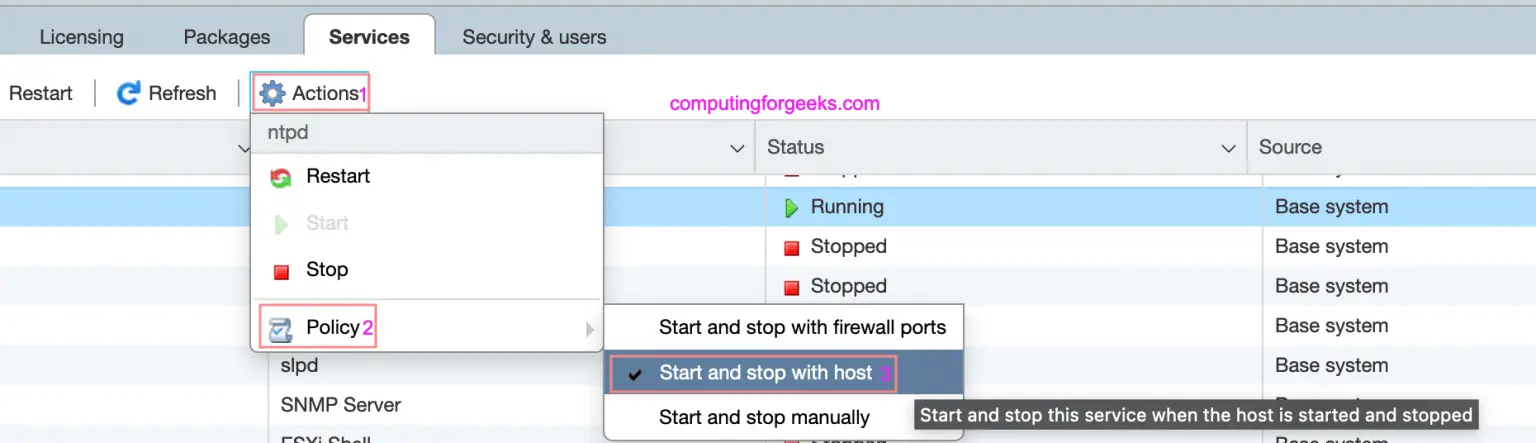Open the Packages tab
Image resolution: width=1536 pixels, height=443 pixels.
pyautogui.click(x=227, y=37)
